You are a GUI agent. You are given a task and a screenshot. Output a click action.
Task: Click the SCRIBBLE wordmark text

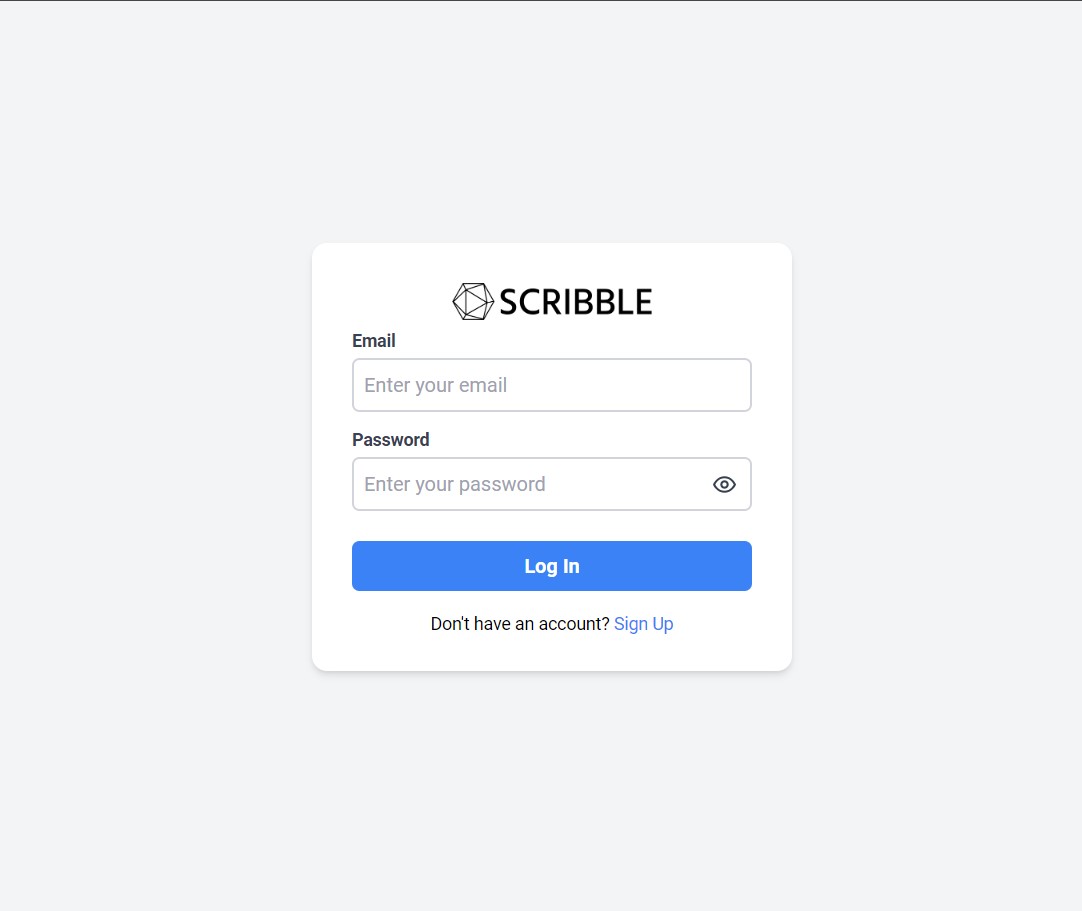pyautogui.click(x=574, y=300)
